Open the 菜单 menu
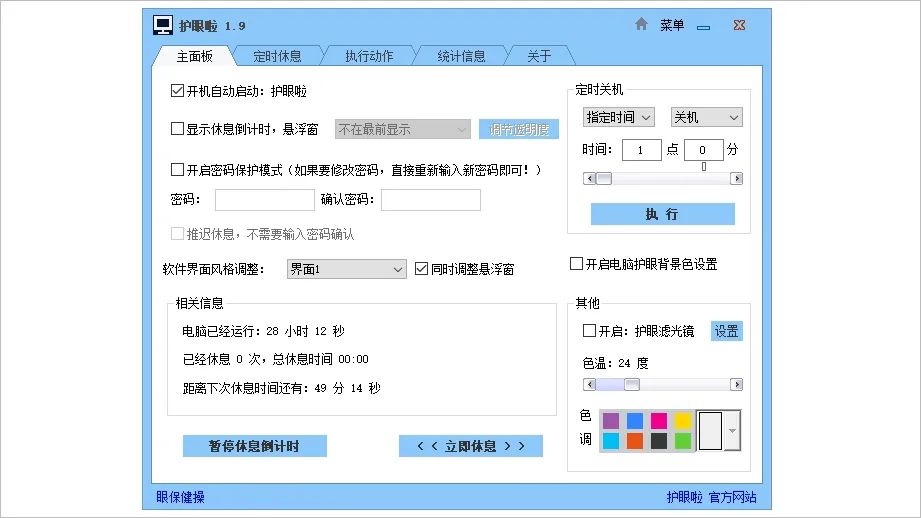The image size is (921, 518). 672,25
